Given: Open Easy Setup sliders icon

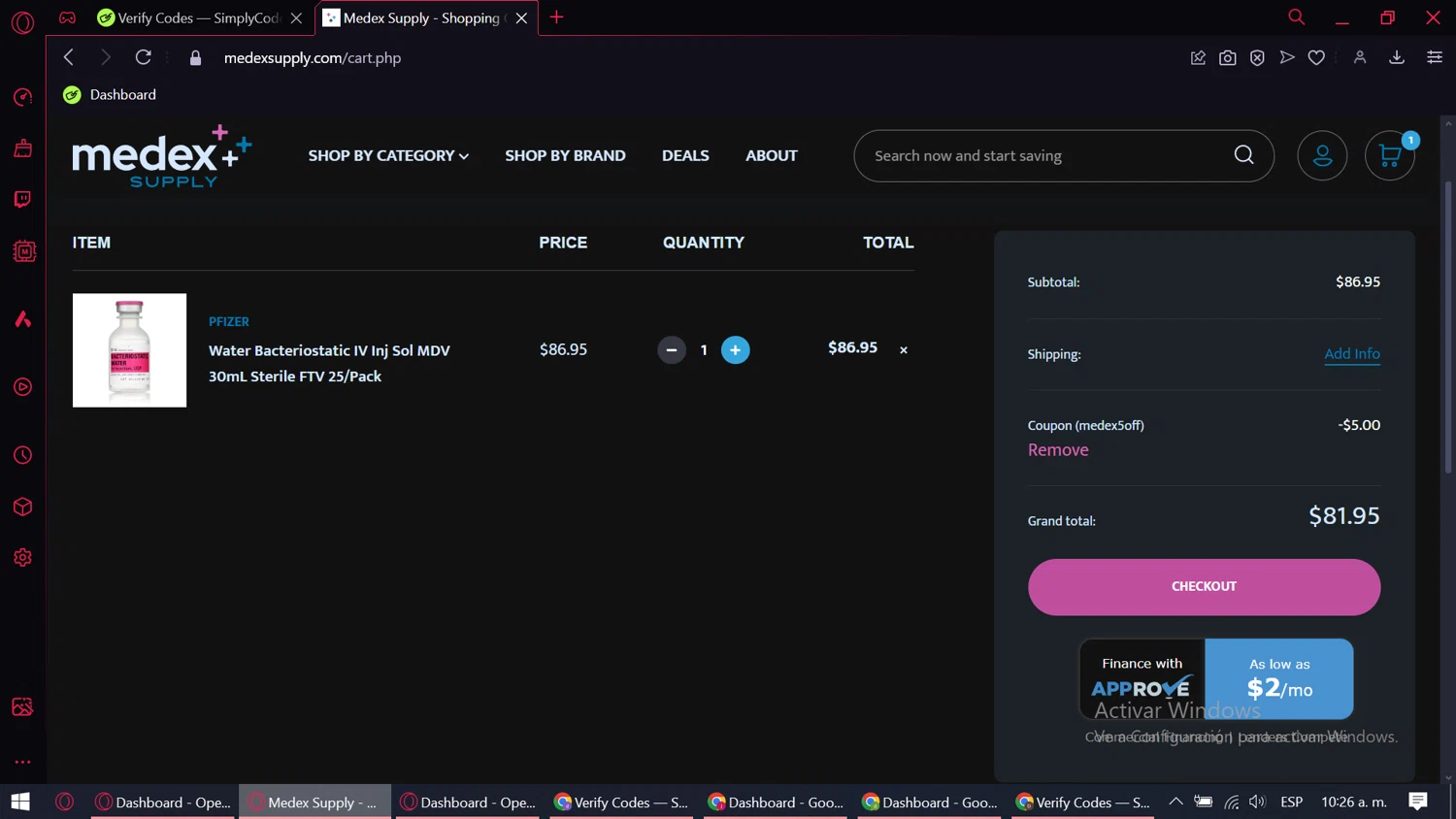Looking at the screenshot, I should pos(1435,58).
